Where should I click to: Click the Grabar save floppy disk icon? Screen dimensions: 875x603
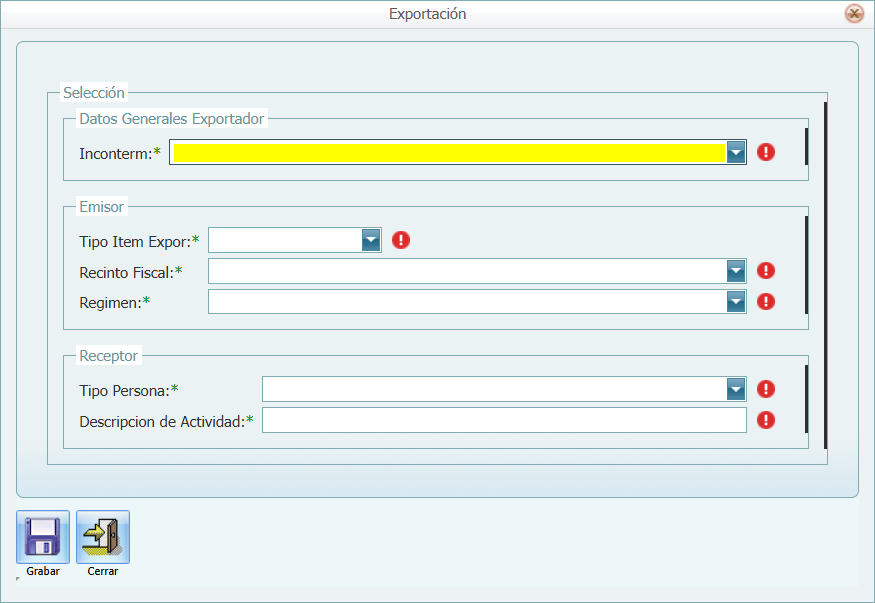(x=43, y=537)
